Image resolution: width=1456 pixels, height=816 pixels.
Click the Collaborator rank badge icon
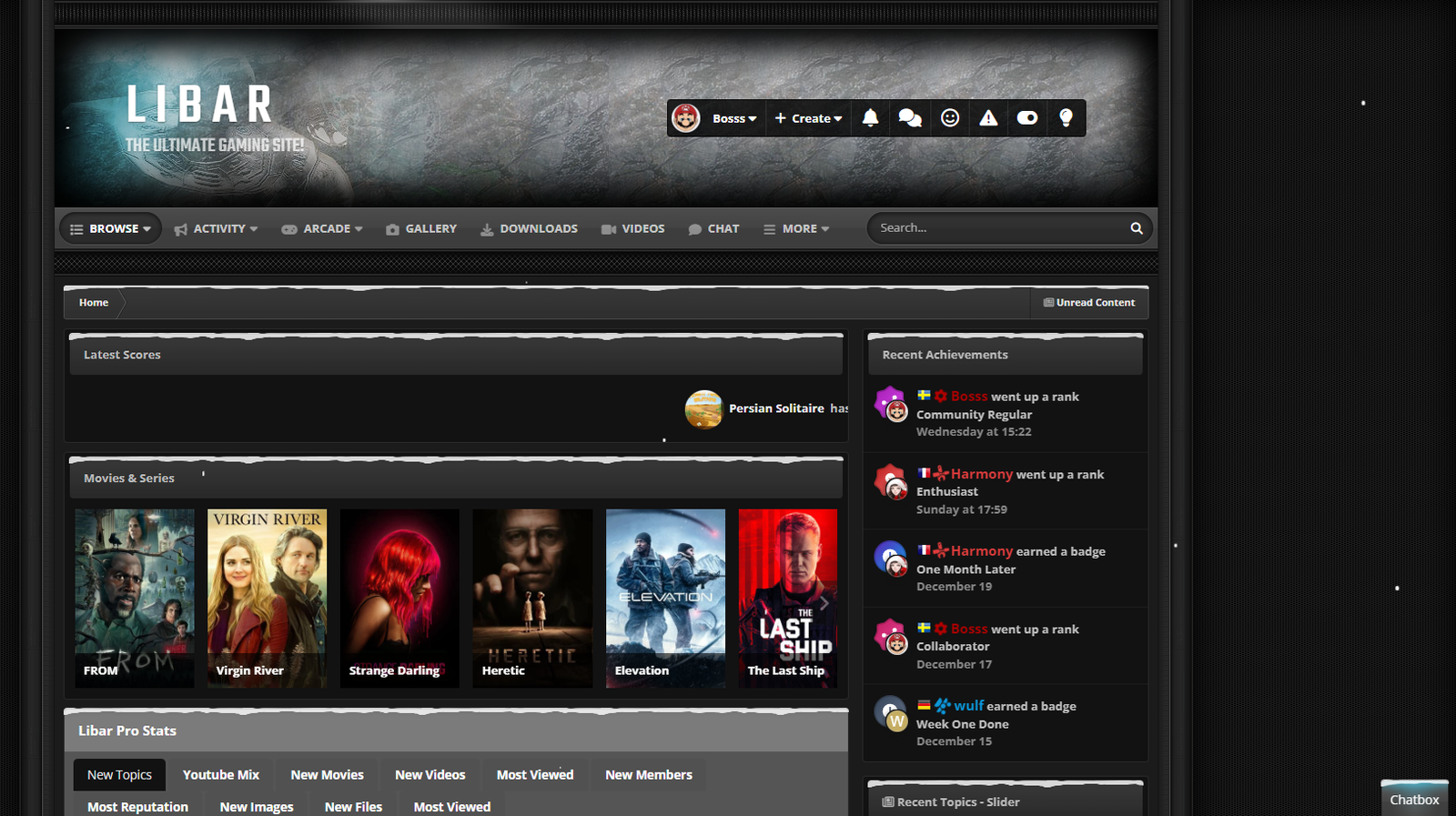[889, 634]
